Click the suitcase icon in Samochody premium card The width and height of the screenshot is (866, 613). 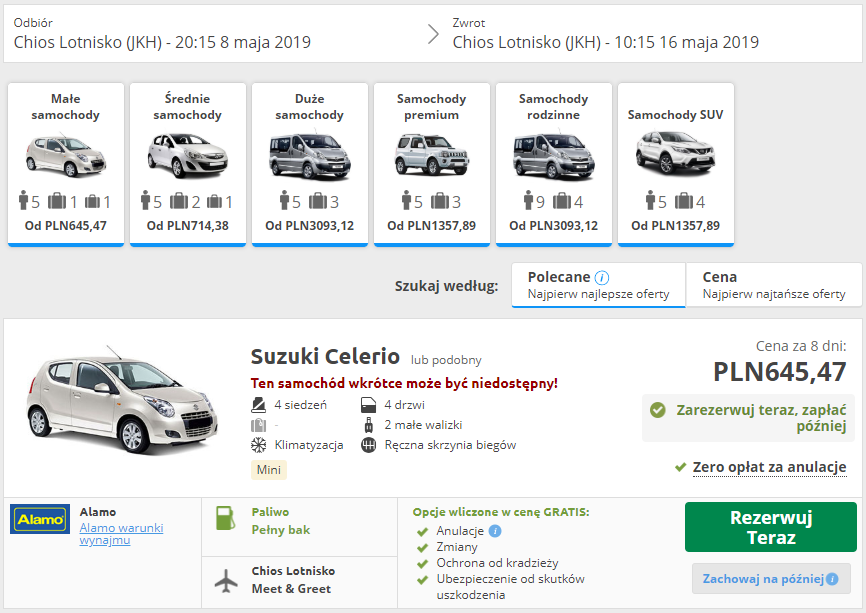coord(440,201)
